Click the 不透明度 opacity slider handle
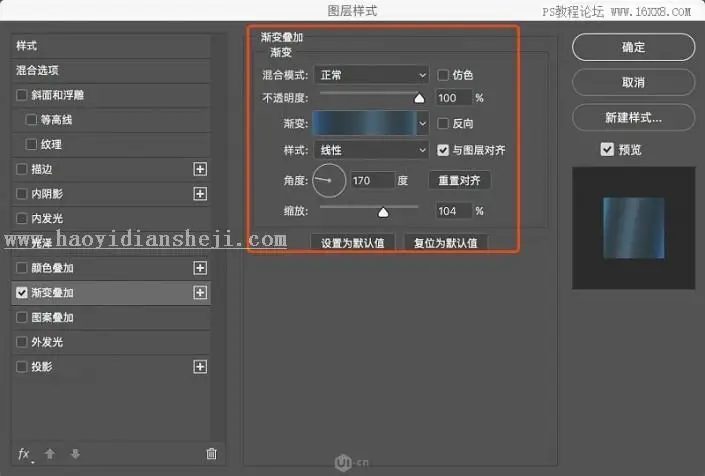The height and width of the screenshot is (476, 705). tap(419, 98)
